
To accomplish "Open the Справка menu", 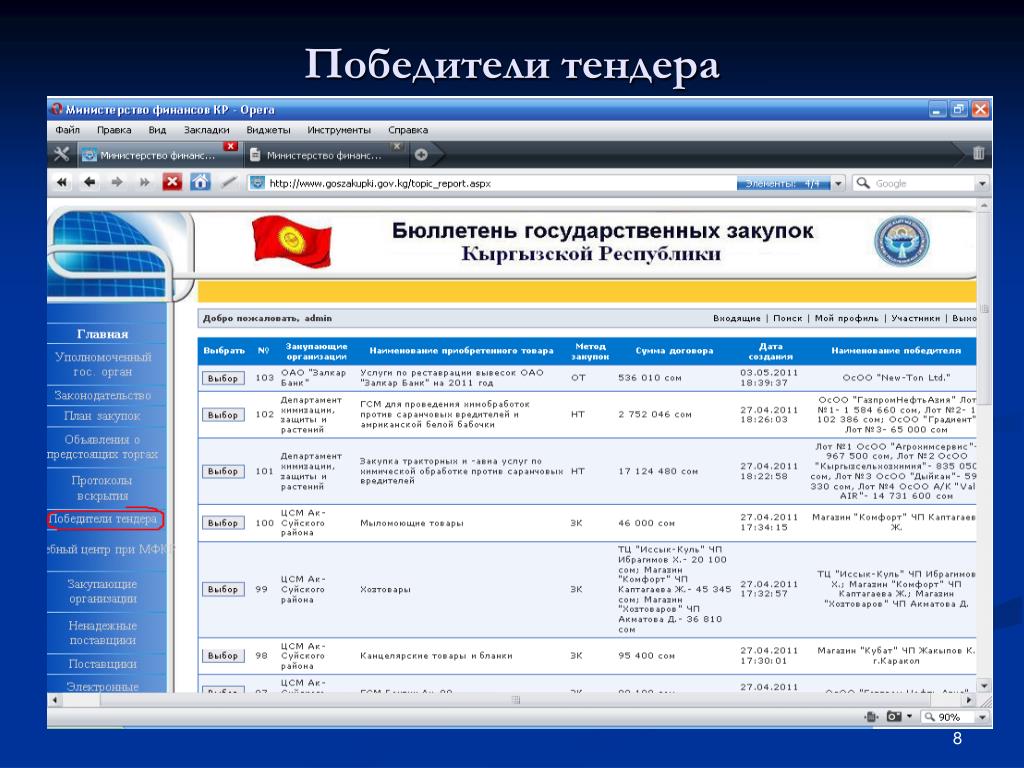I will tap(408, 130).
